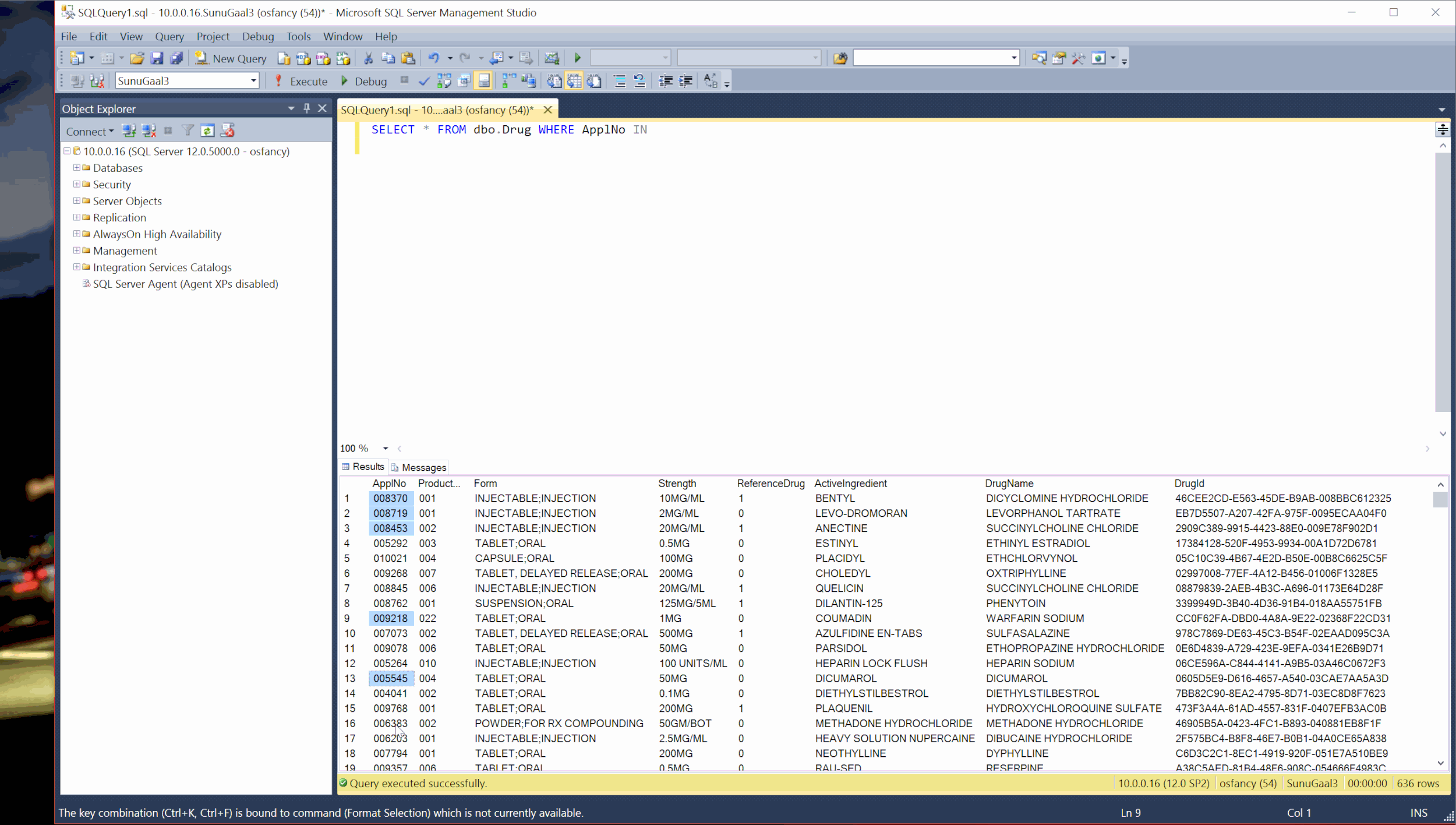Open the Connect dropdown in Object Explorer
The width and height of the screenshot is (1456, 825).
[90, 132]
